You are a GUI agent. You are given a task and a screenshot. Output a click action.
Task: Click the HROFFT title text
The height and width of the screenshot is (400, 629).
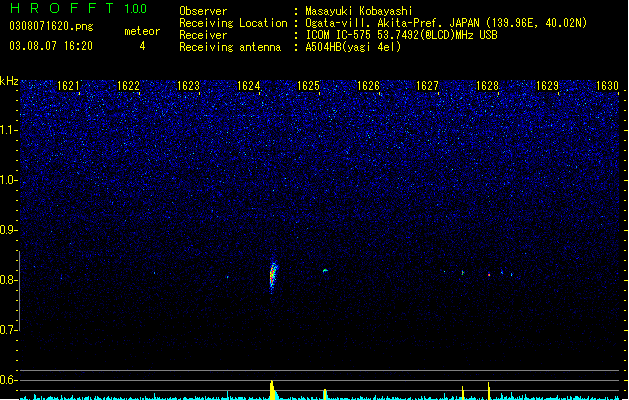click(62, 8)
